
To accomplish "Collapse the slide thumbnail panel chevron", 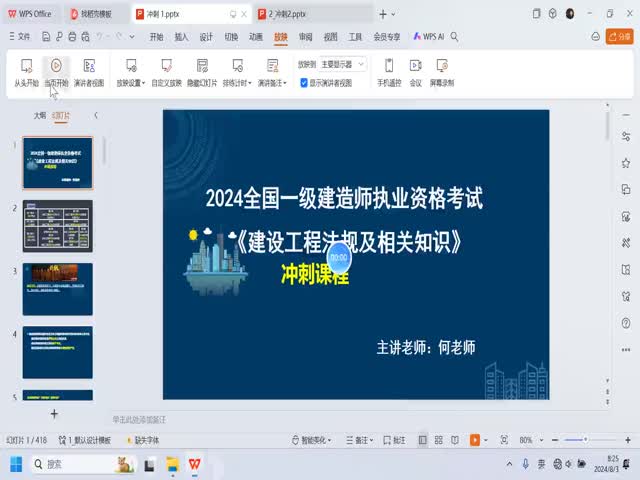I will pyautogui.click(x=96, y=116).
